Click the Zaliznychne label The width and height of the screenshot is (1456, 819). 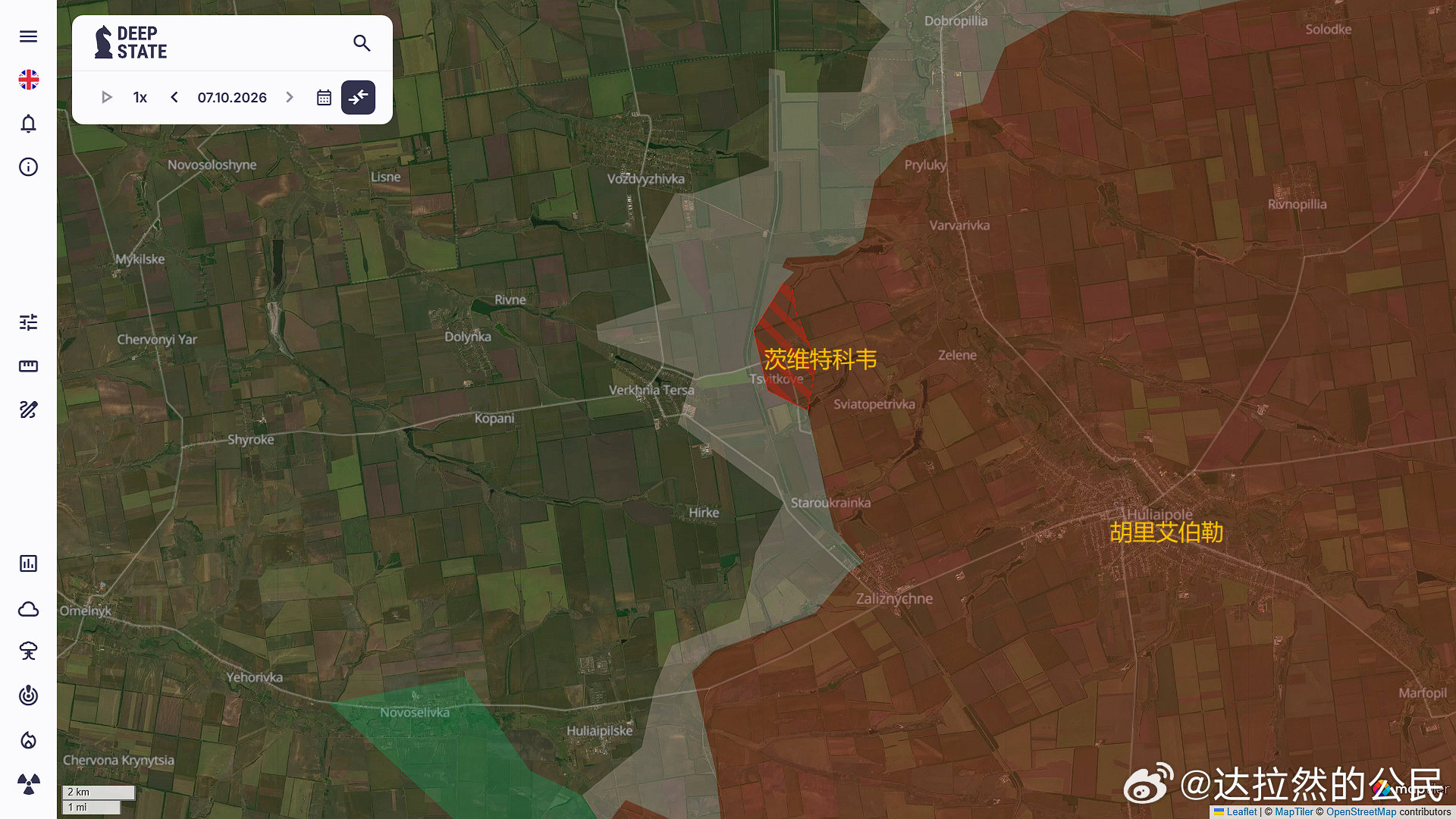[894, 598]
